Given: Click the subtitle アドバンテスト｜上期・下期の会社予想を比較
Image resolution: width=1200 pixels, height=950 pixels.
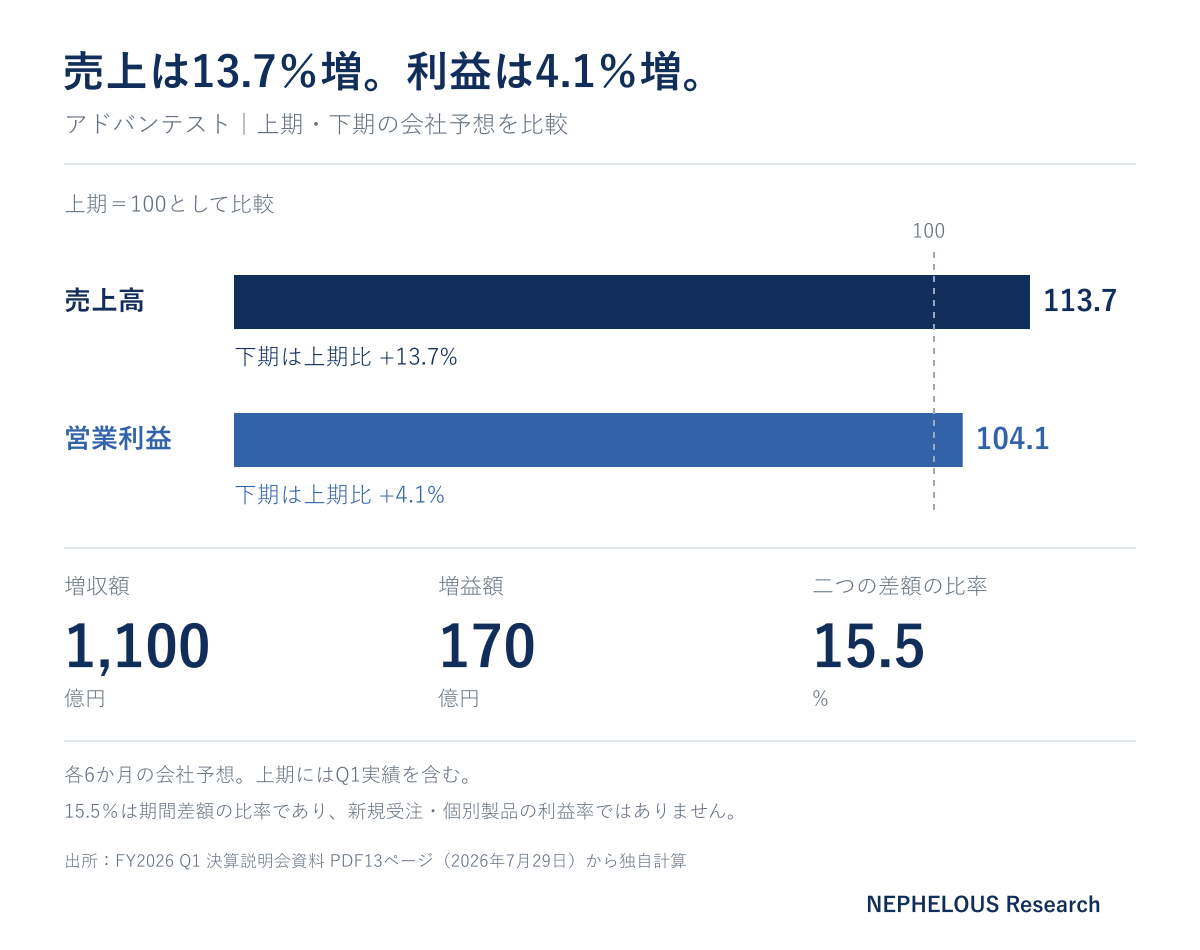Looking at the screenshot, I should (x=316, y=124).
